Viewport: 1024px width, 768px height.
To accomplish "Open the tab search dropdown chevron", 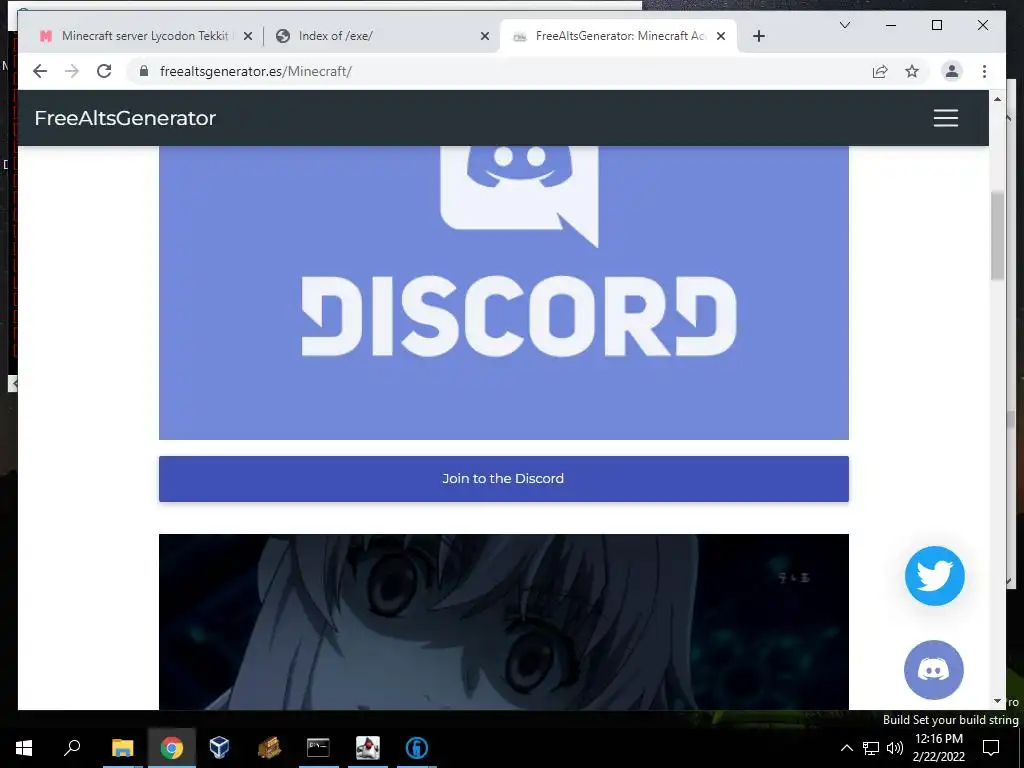I will point(844,25).
